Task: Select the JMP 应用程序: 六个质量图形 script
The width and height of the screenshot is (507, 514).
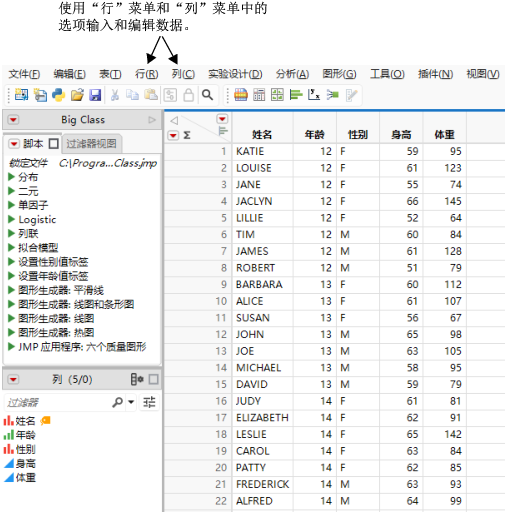Action: 82,347
